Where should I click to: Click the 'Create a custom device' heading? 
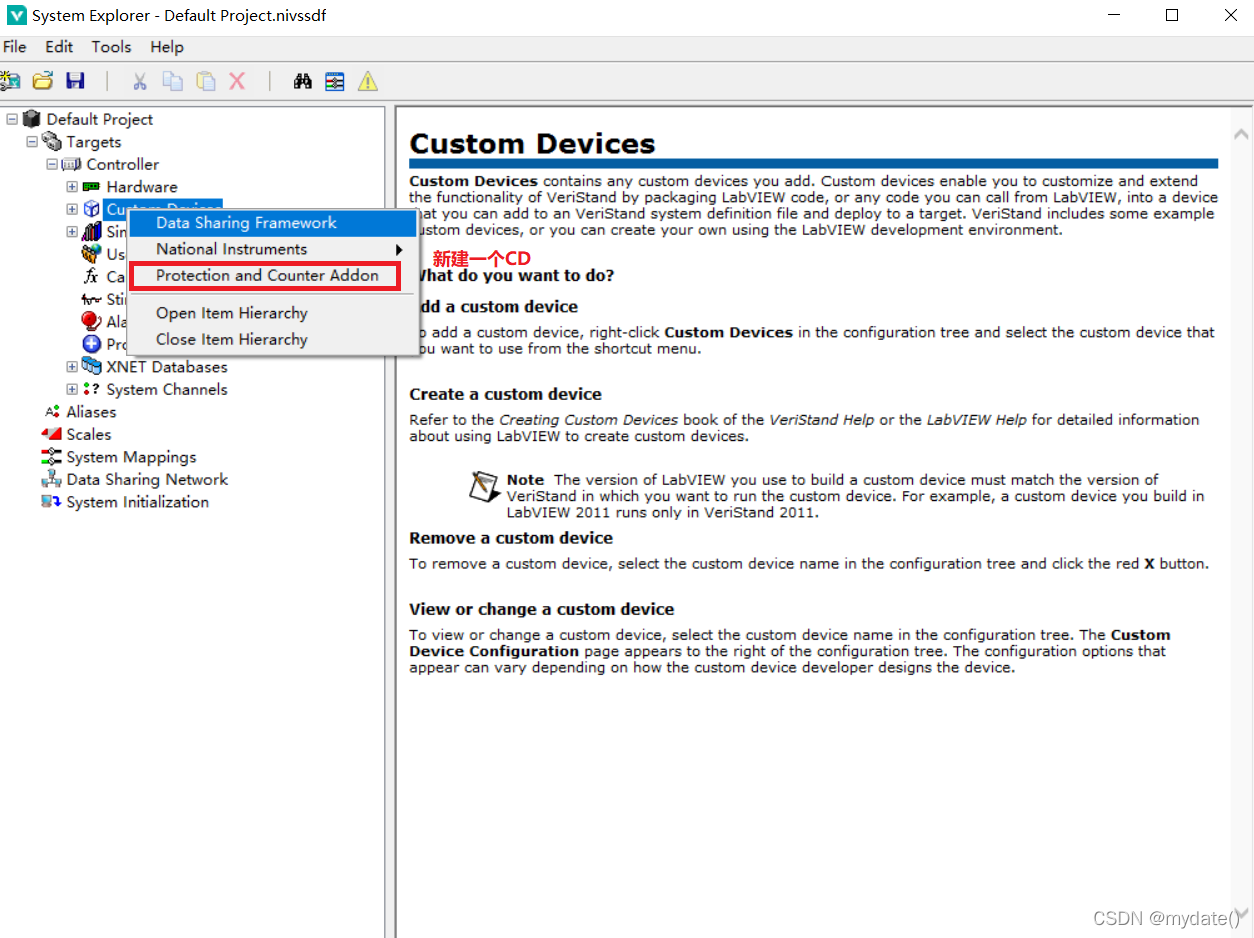(x=505, y=394)
